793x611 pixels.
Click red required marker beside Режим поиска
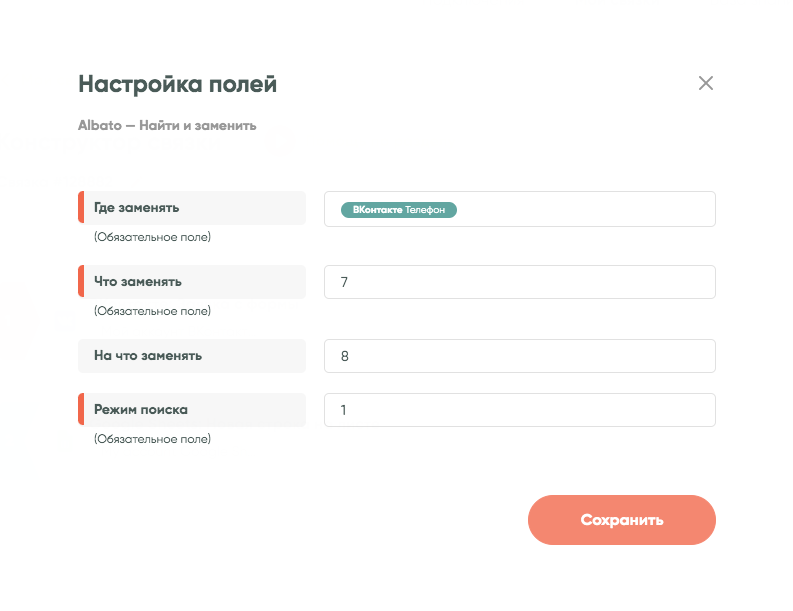81,410
